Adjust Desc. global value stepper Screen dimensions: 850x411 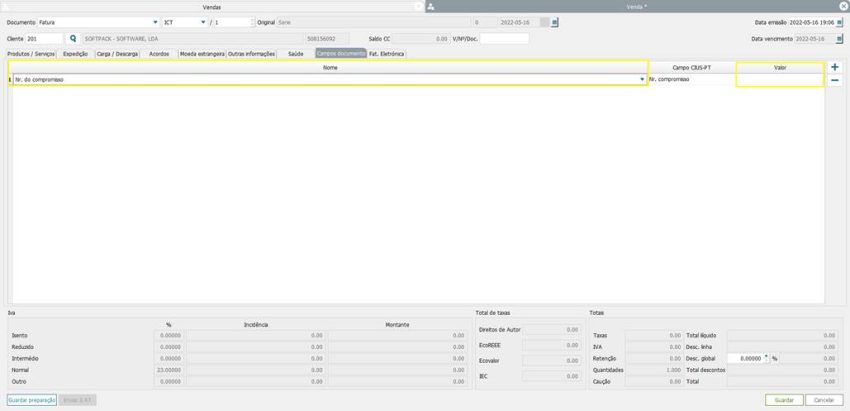(x=766, y=357)
